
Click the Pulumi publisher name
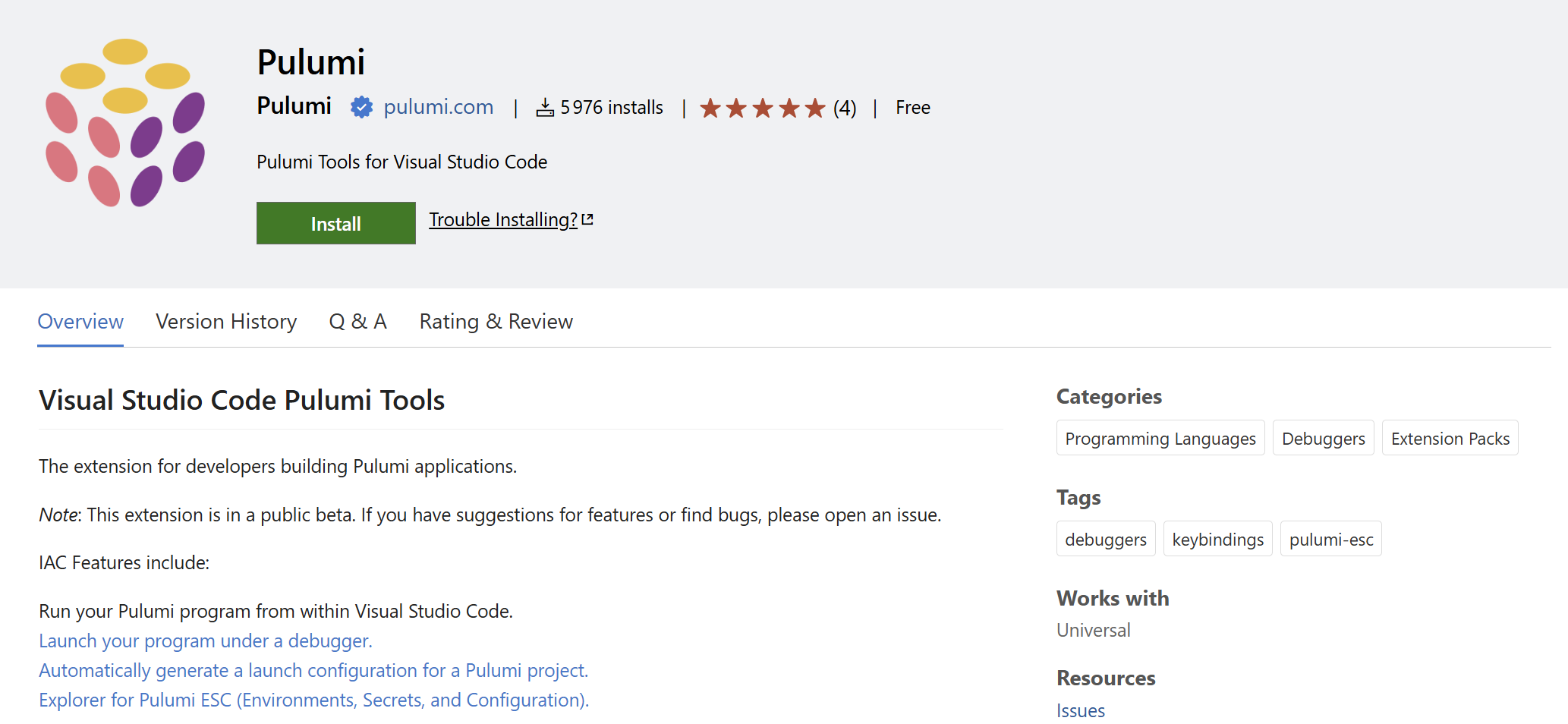pos(294,105)
